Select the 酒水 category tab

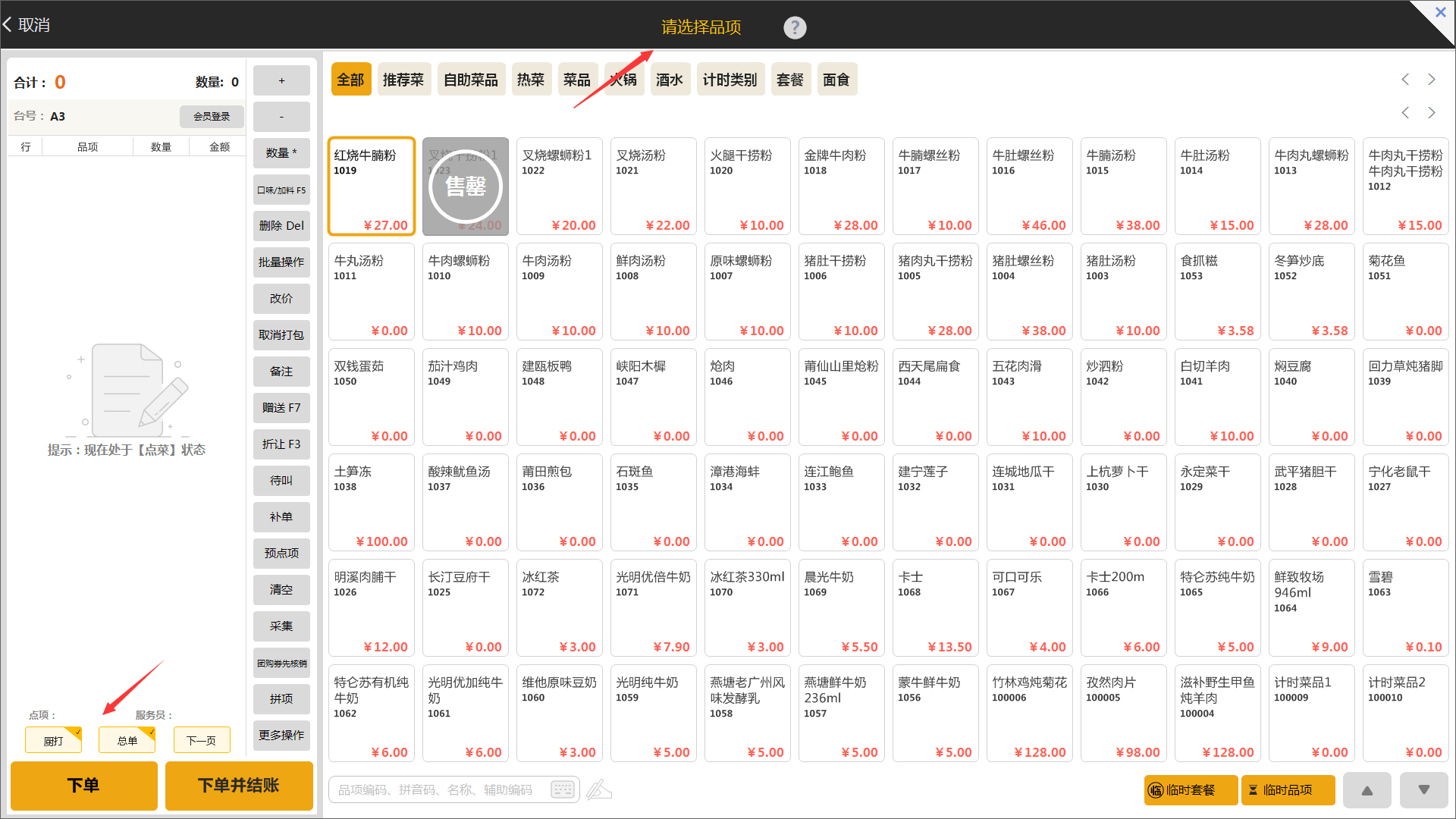click(x=670, y=80)
